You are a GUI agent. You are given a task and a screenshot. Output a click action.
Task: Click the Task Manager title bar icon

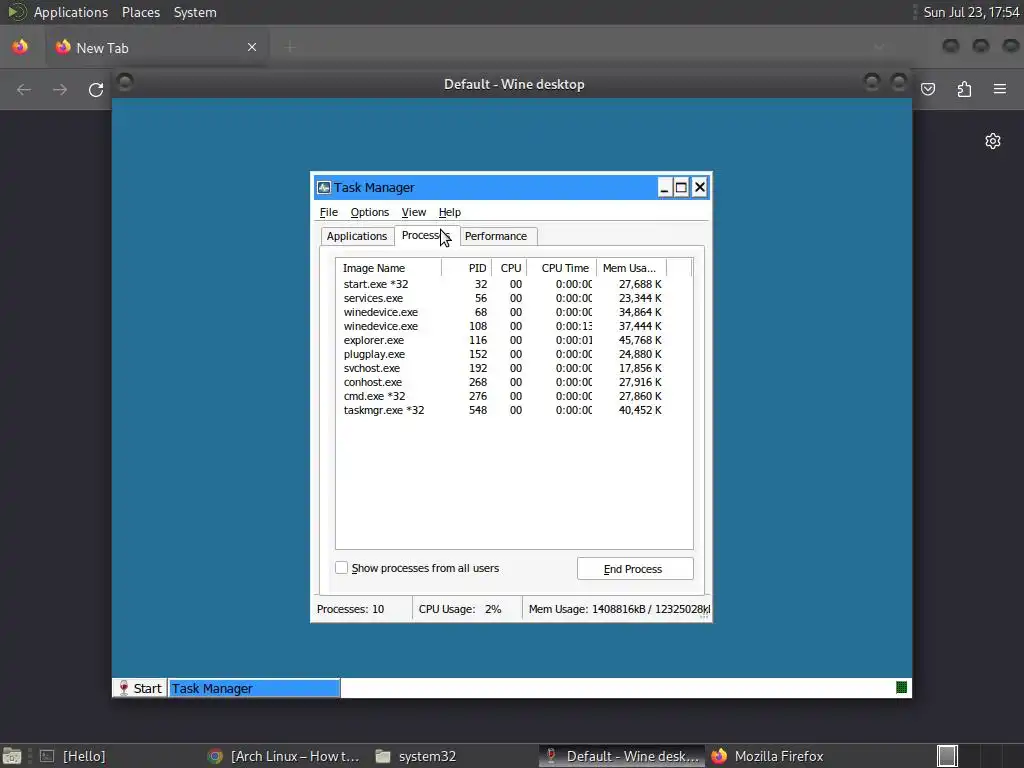tap(324, 188)
